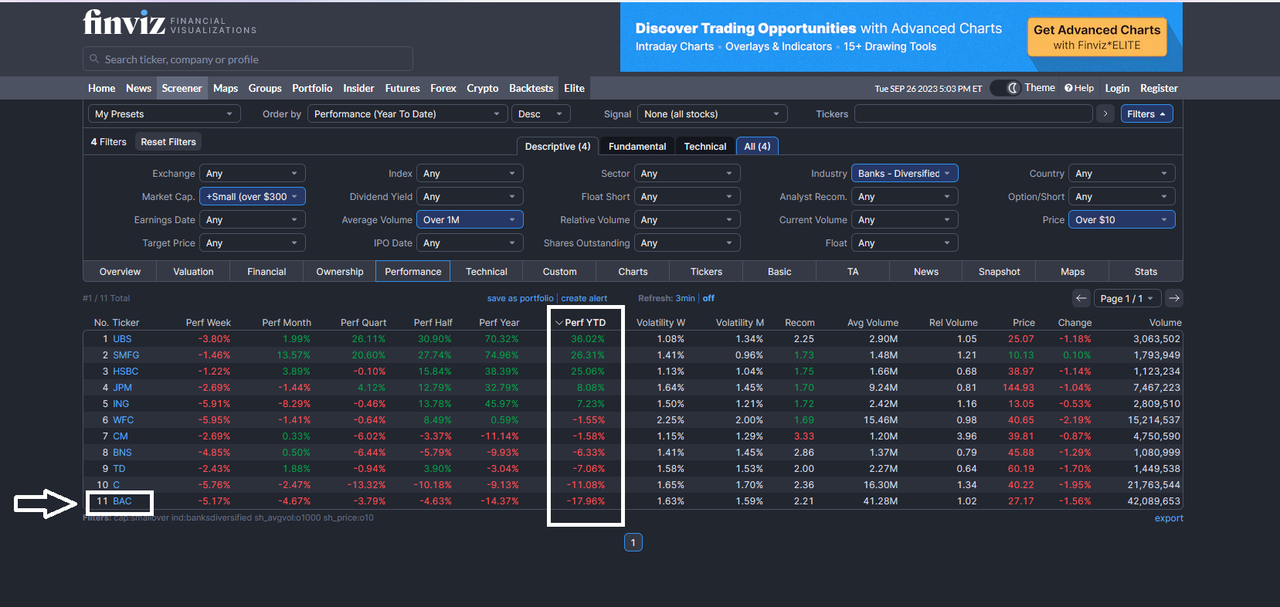Click save as portfolio link
The image size is (1280, 607).
pyautogui.click(x=520, y=298)
